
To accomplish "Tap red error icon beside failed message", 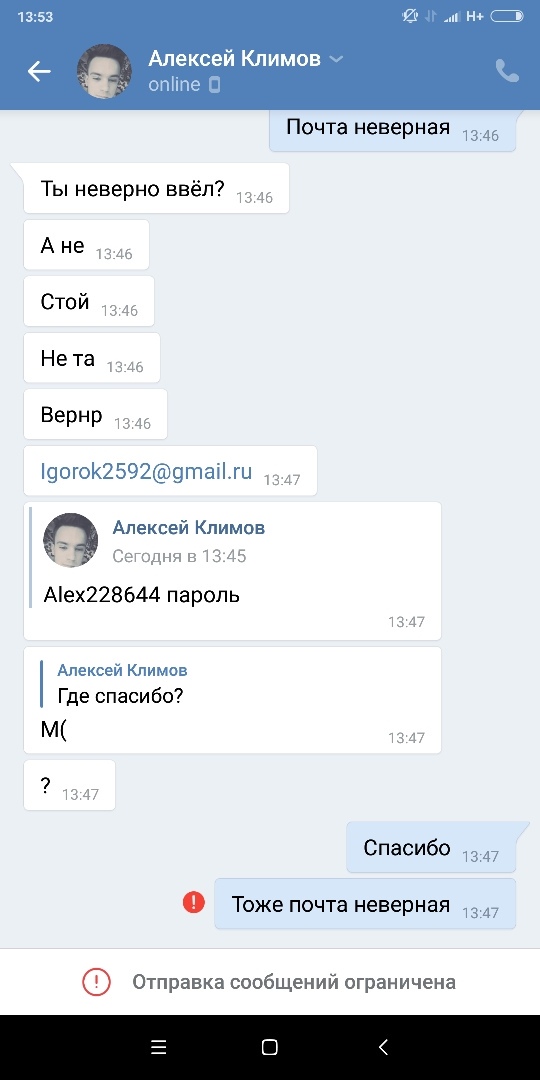I will pos(194,902).
